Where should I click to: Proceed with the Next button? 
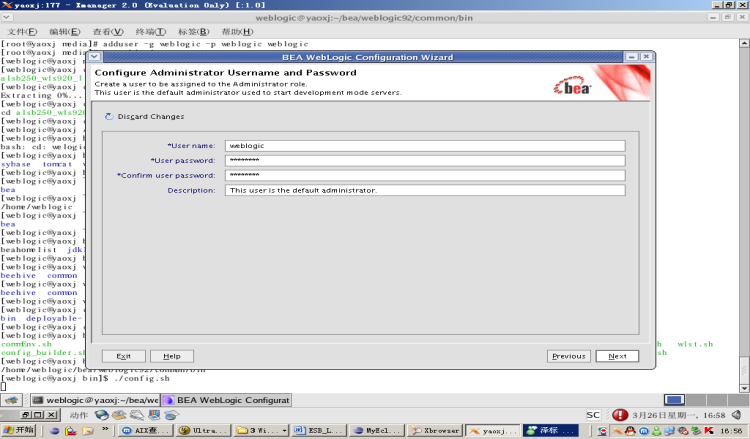(617, 356)
